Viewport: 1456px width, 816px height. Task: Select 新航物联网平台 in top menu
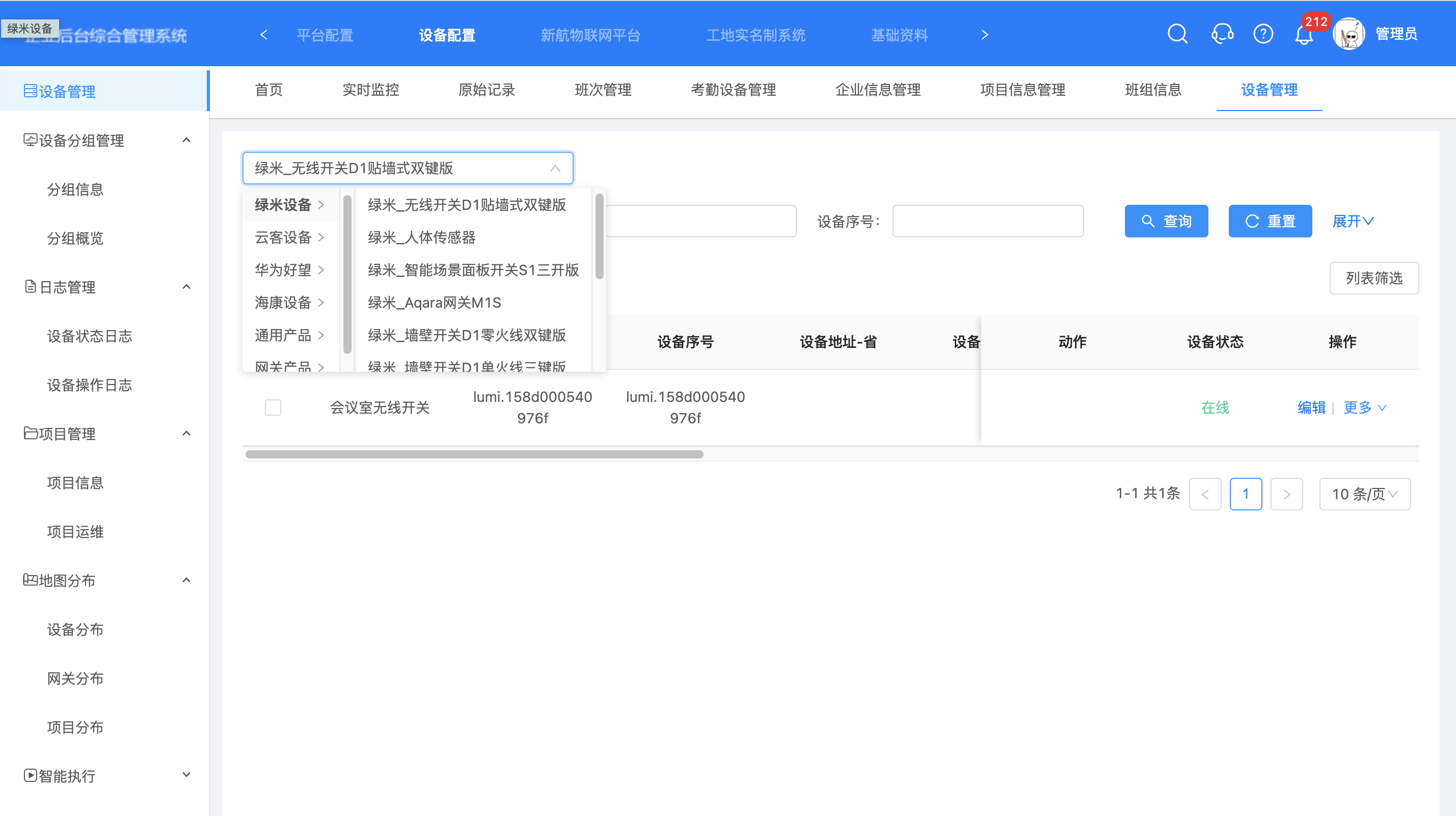590,35
